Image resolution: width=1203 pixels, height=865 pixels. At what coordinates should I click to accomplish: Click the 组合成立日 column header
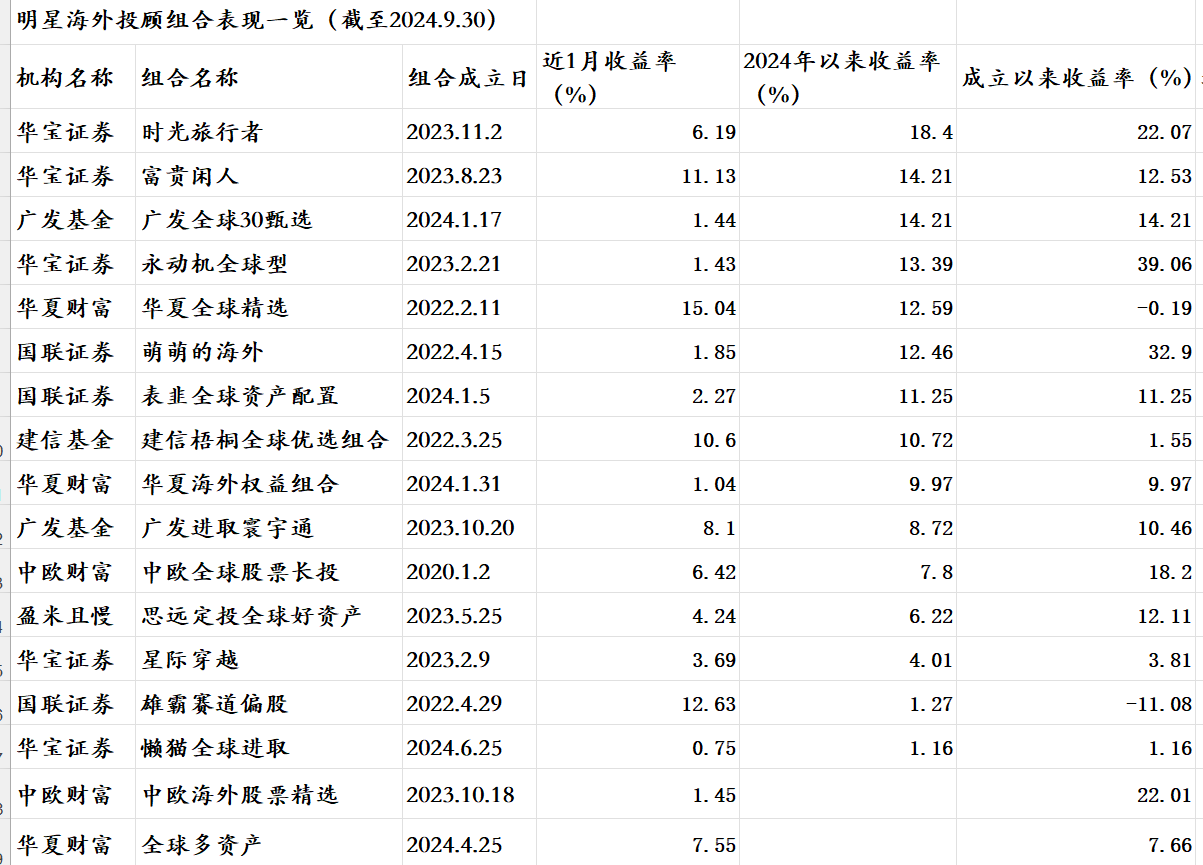470,76
